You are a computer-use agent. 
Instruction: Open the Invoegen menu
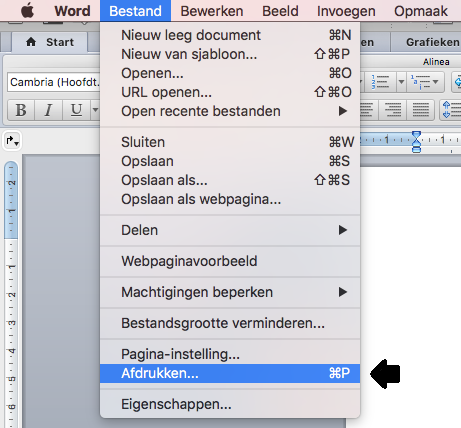click(346, 11)
